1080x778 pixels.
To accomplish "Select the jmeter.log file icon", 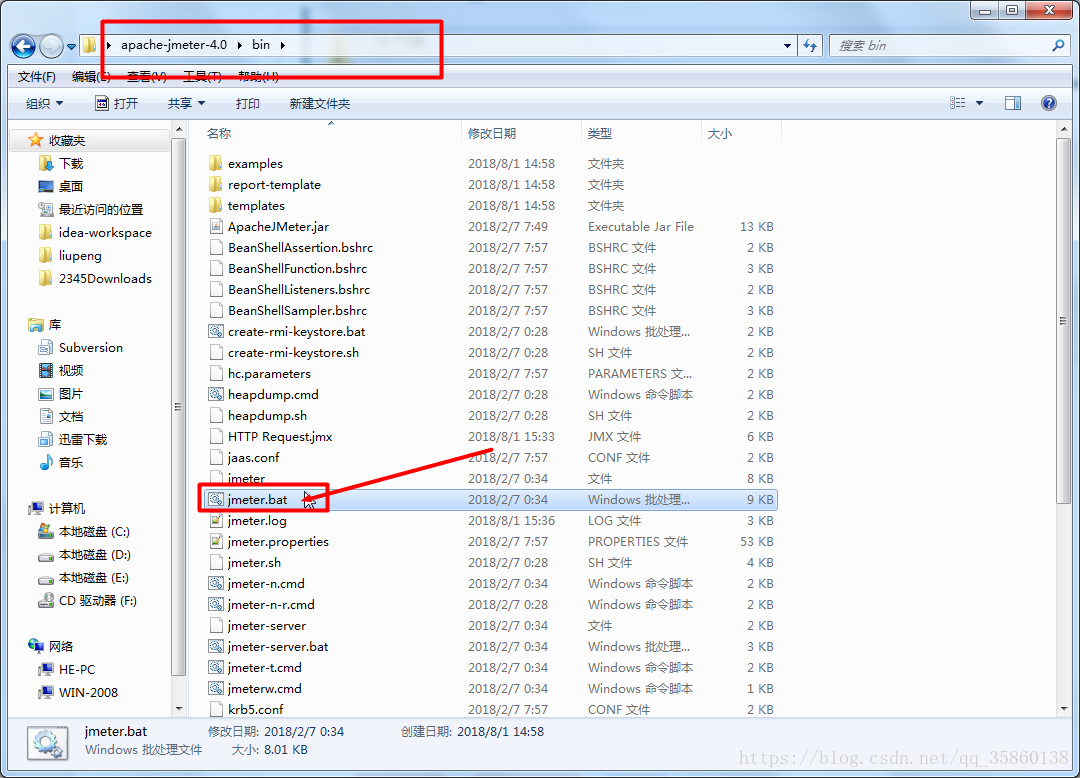I will (x=216, y=521).
